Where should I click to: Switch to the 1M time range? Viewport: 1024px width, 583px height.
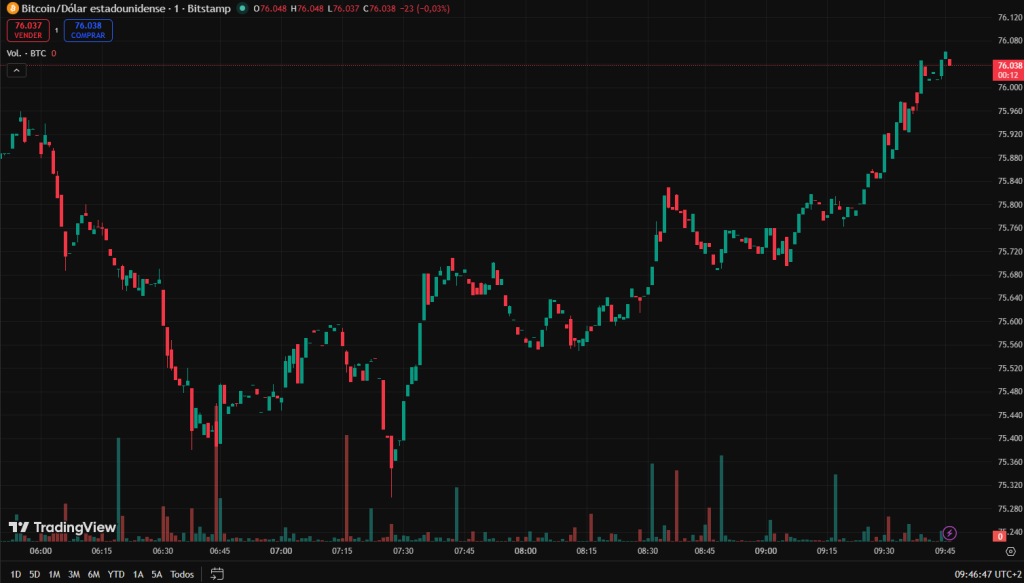pos(54,574)
